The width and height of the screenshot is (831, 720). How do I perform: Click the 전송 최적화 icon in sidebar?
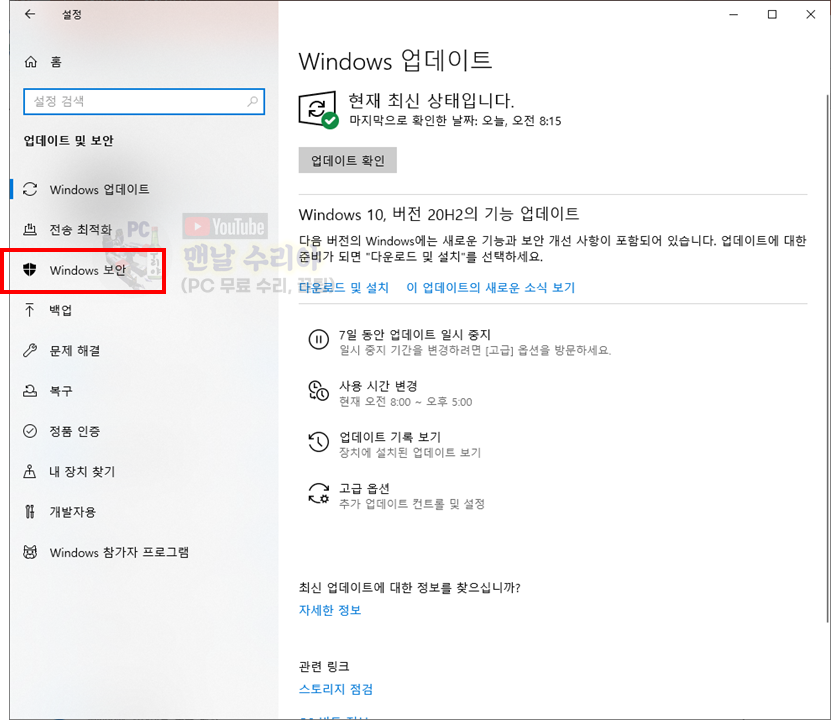pos(30,229)
